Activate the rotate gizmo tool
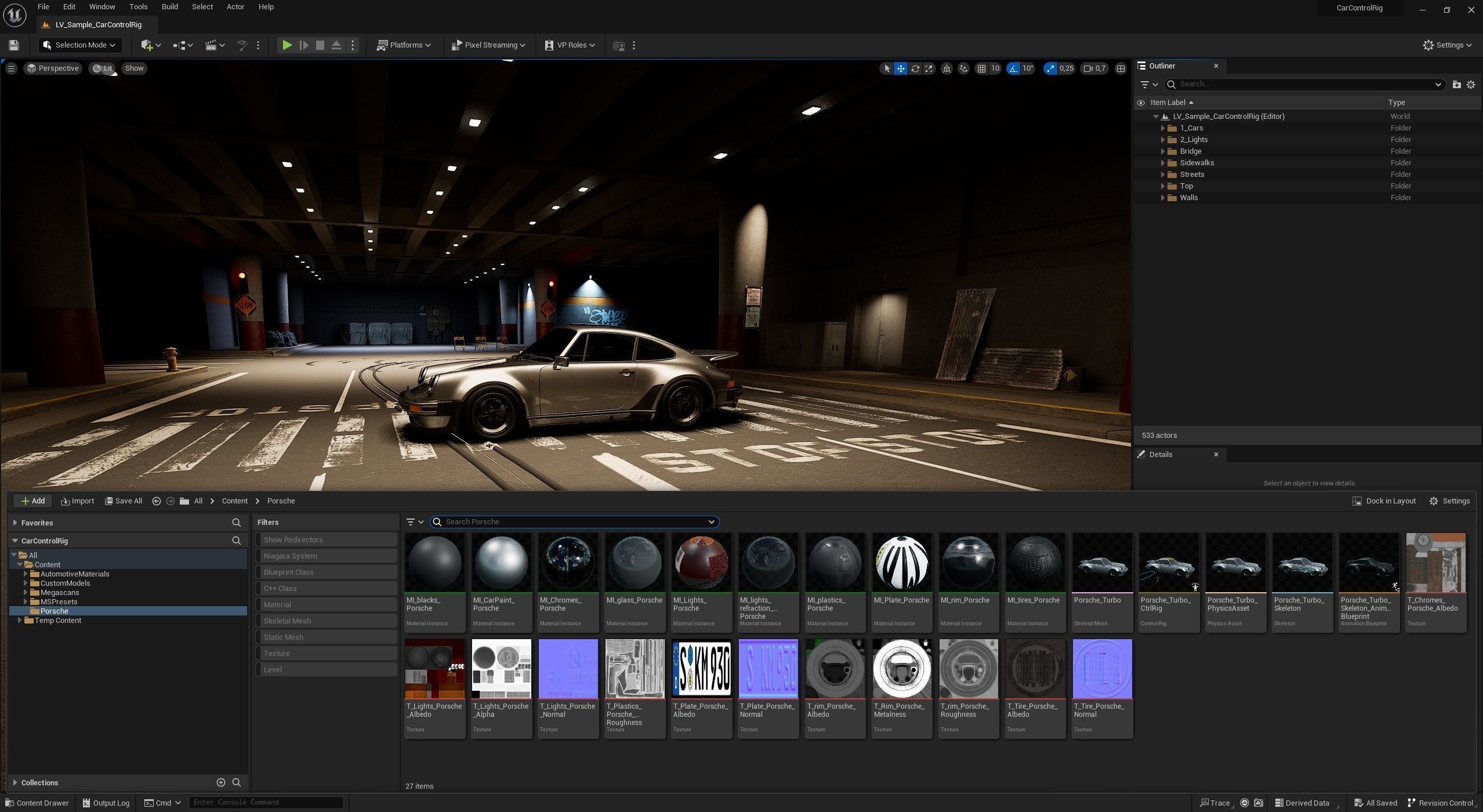This screenshot has height=812, width=1483. [x=915, y=68]
